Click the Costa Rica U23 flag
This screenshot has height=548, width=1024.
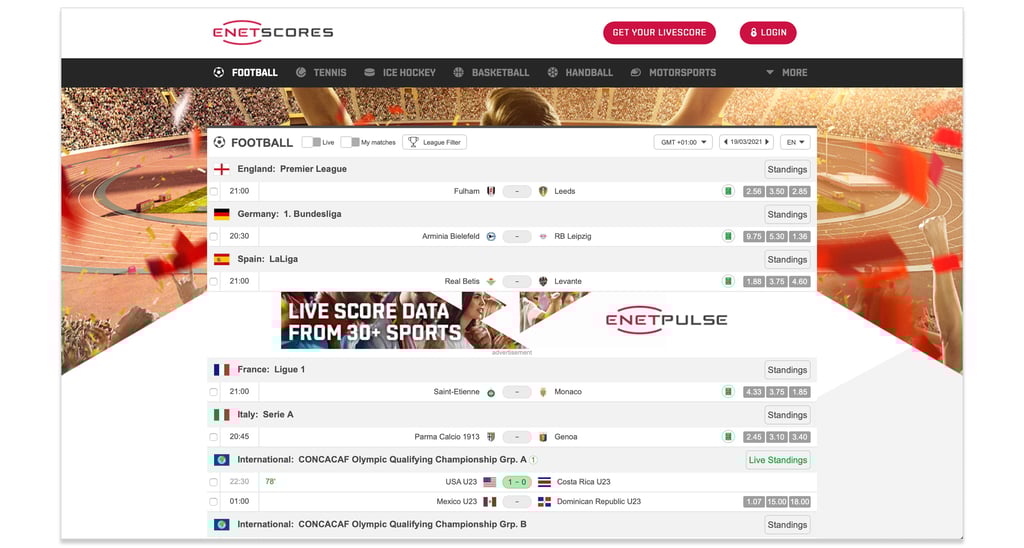tap(544, 482)
